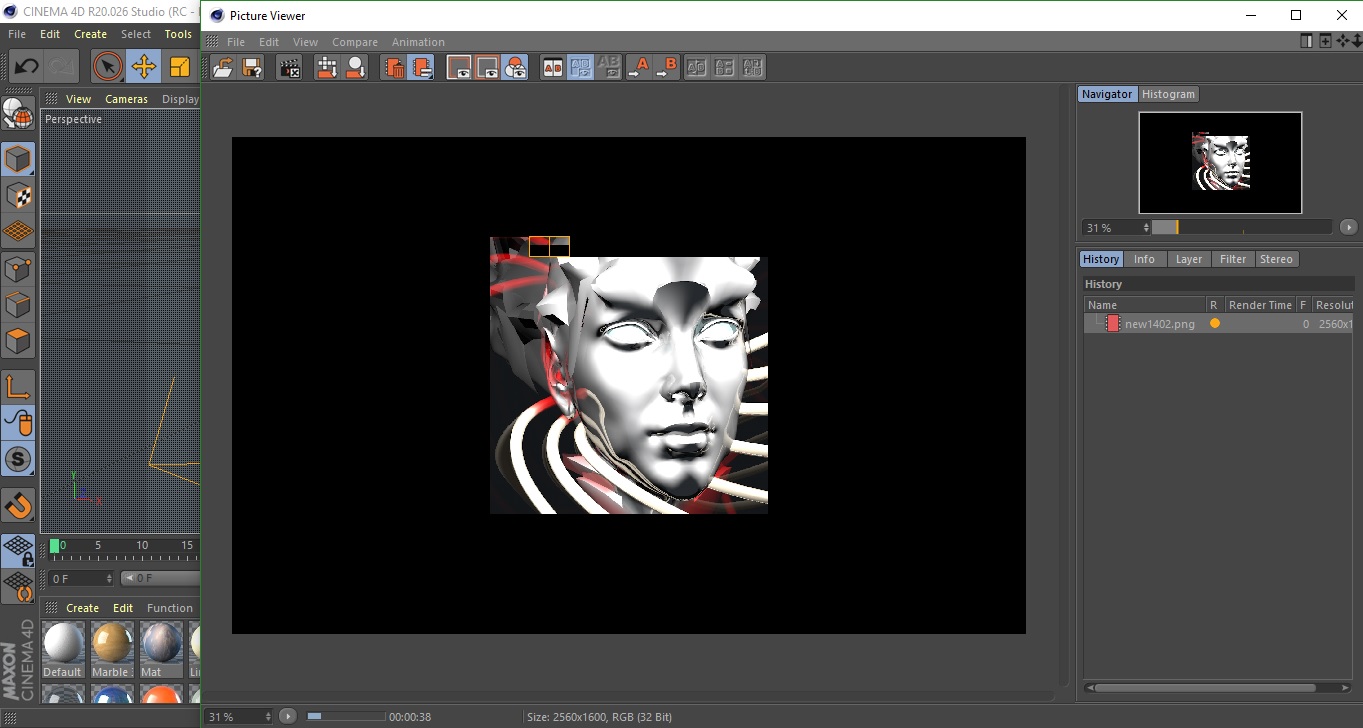The width and height of the screenshot is (1363, 728).
Task: Select the Scale tool in Cinema 4D
Action: (x=180, y=67)
